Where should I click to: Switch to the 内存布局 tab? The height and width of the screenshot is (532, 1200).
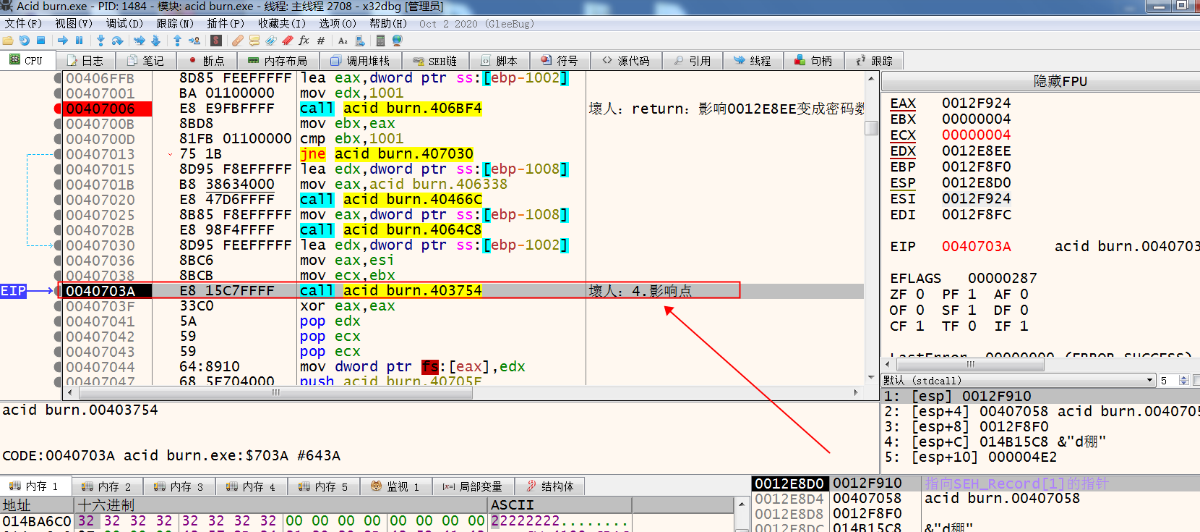(x=277, y=61)
